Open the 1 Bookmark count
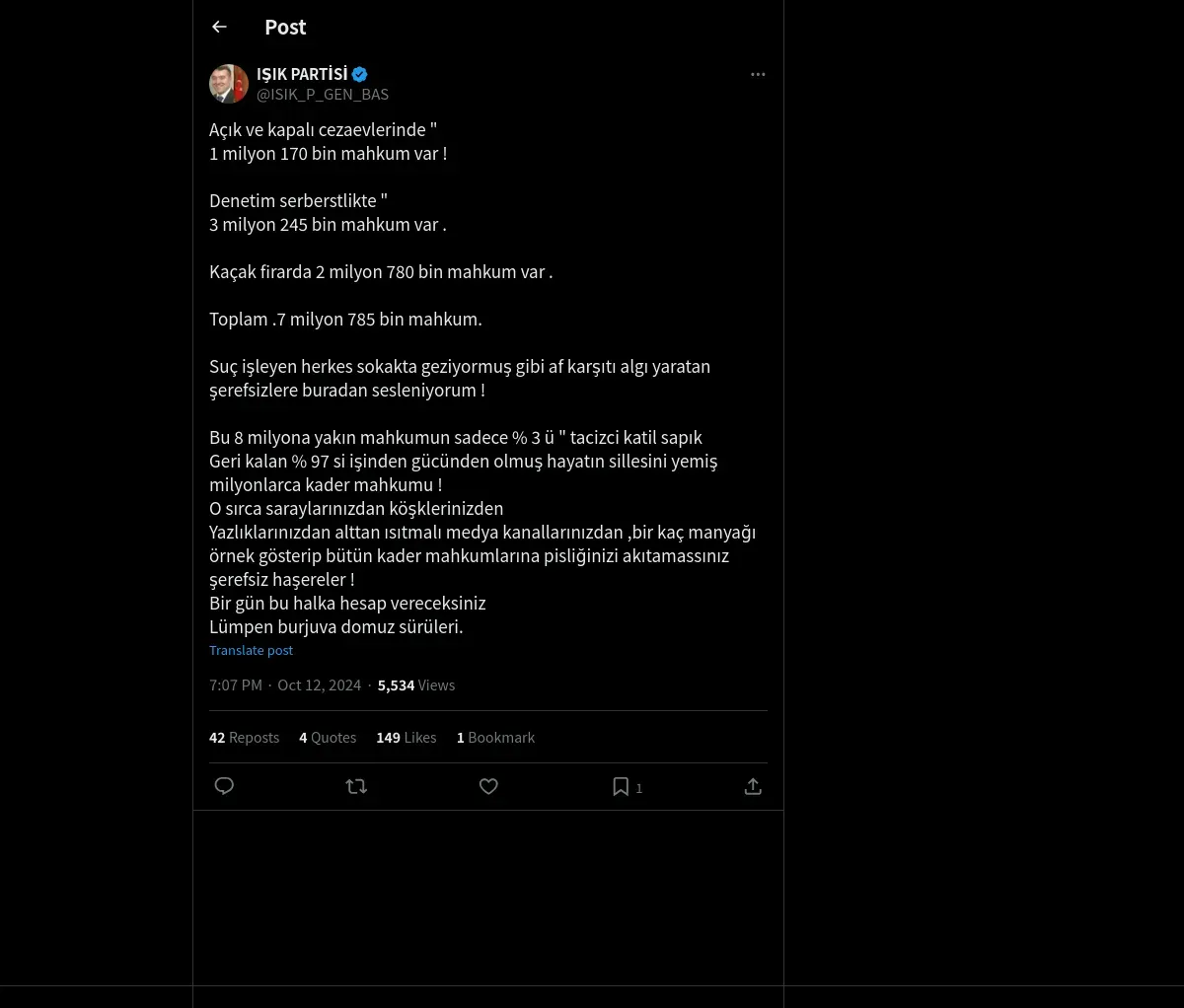The height and width of the screenshot is (1008, 1184). pyautogui.click(x=495, y=738)
